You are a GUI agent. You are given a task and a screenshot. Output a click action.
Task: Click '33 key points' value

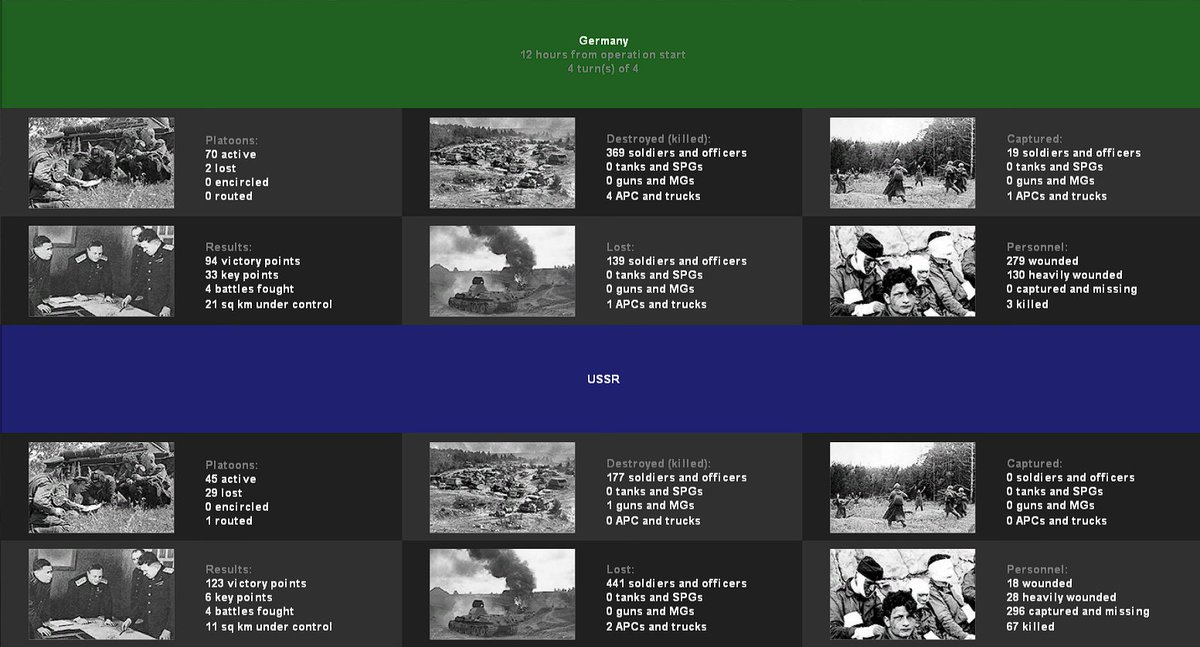[x=242, y=275]
